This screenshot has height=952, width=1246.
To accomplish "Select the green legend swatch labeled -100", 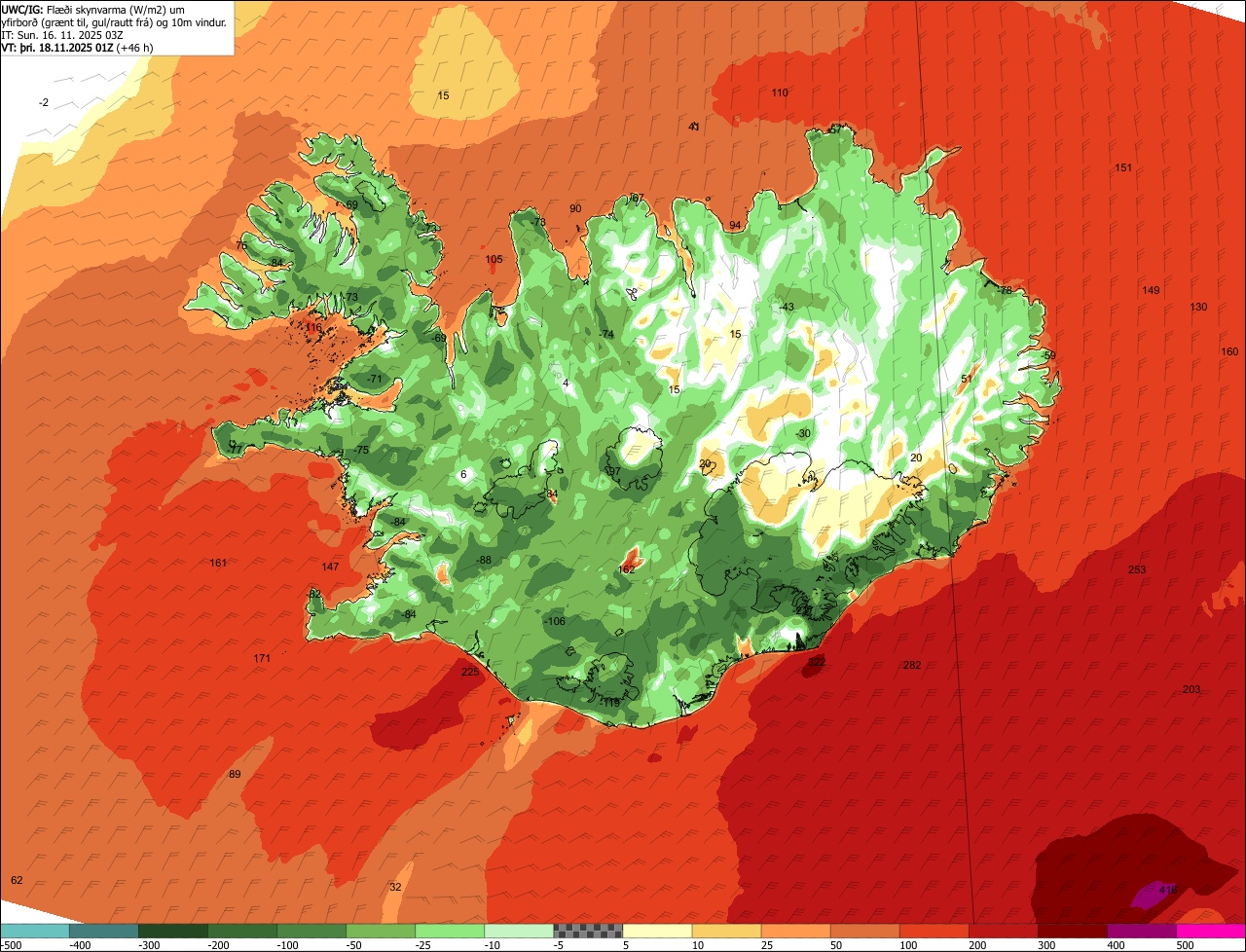I will click(311, 931).
